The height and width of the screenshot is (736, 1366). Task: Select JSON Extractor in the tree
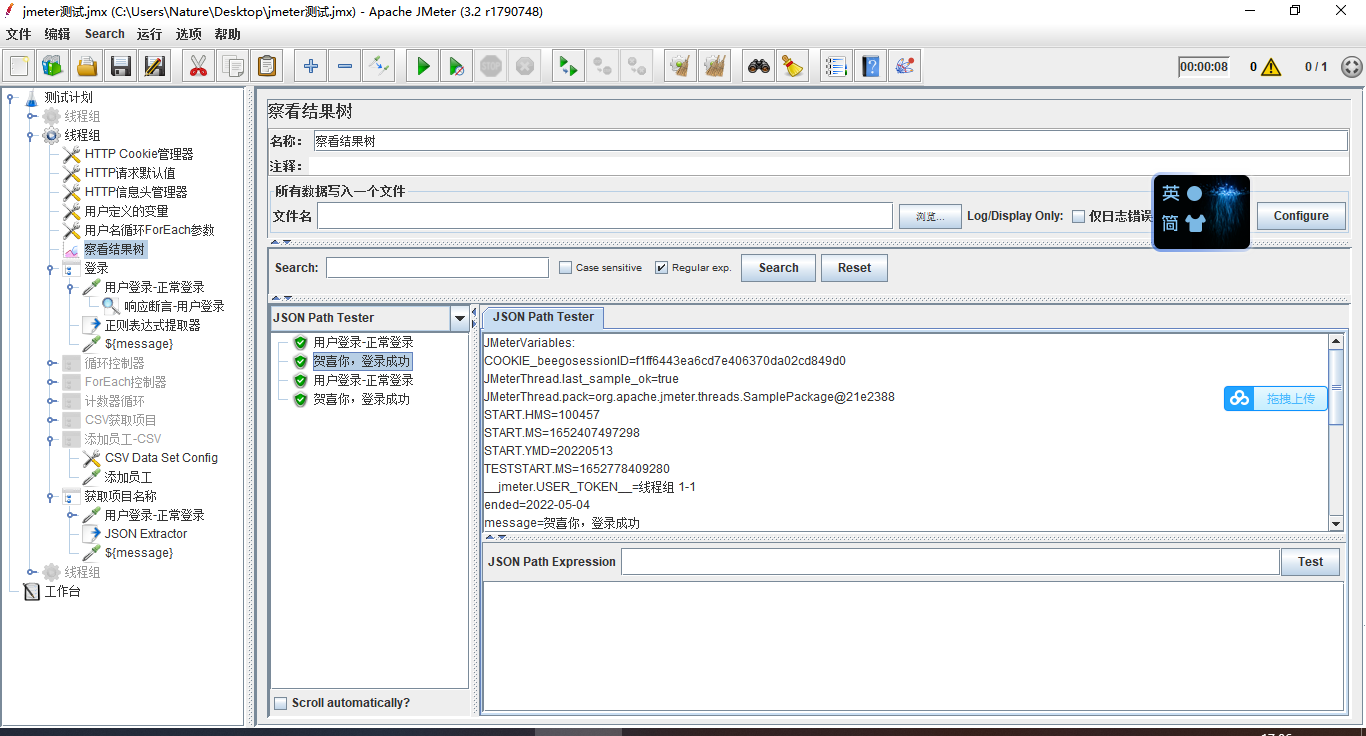(146, 534)
